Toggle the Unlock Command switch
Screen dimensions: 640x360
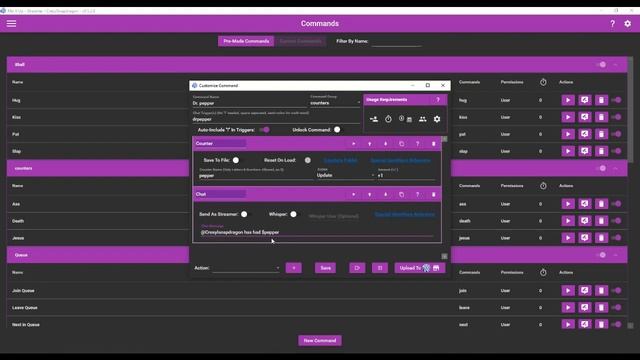click(x=336, y=130)
